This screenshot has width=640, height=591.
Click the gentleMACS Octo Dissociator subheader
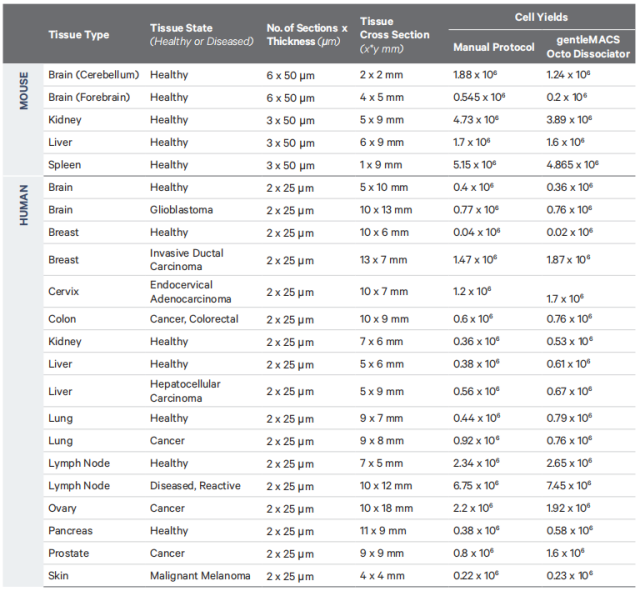(x=590, y=46)
